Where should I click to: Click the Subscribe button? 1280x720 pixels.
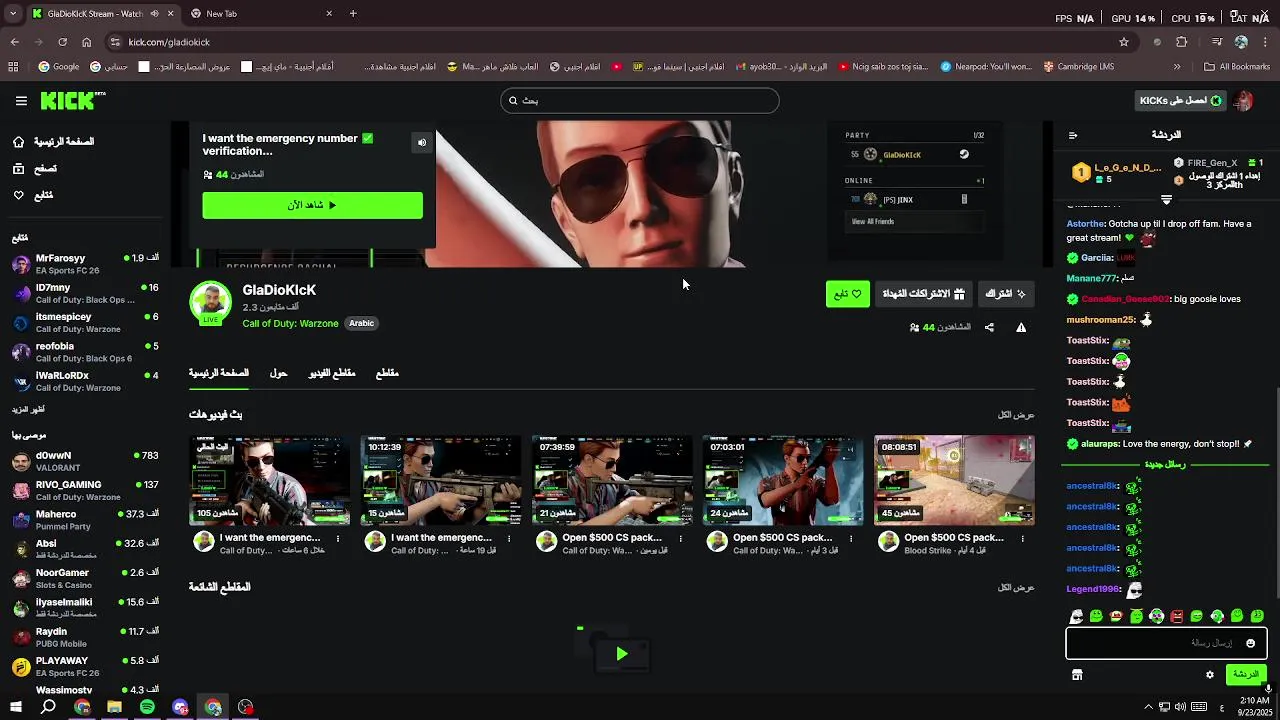click(1006, 294)
